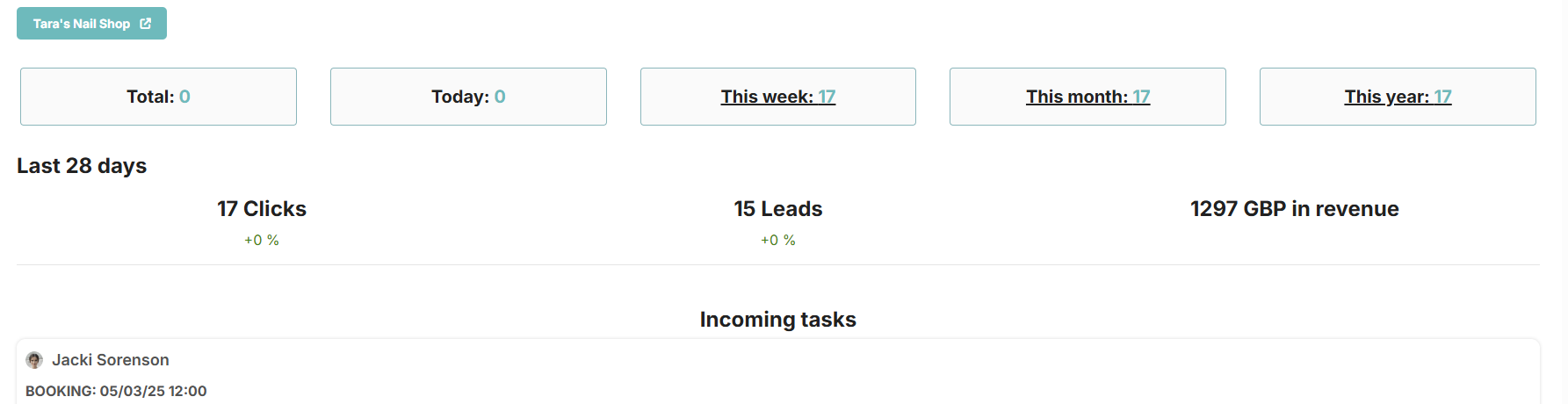Open the This week bookings link
Screen dimensions: 1568x404
777,97
